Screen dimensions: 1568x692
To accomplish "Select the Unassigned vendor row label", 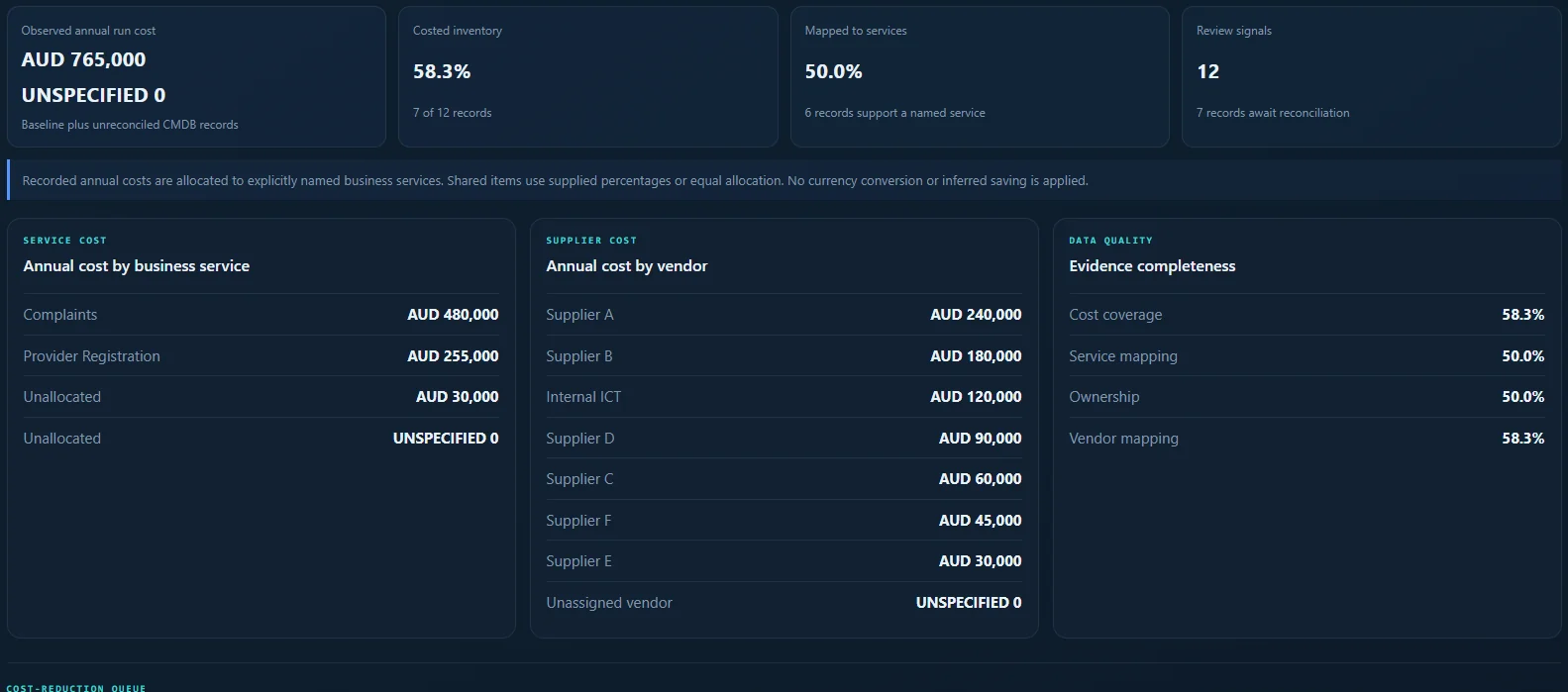I will click(609, 603).
